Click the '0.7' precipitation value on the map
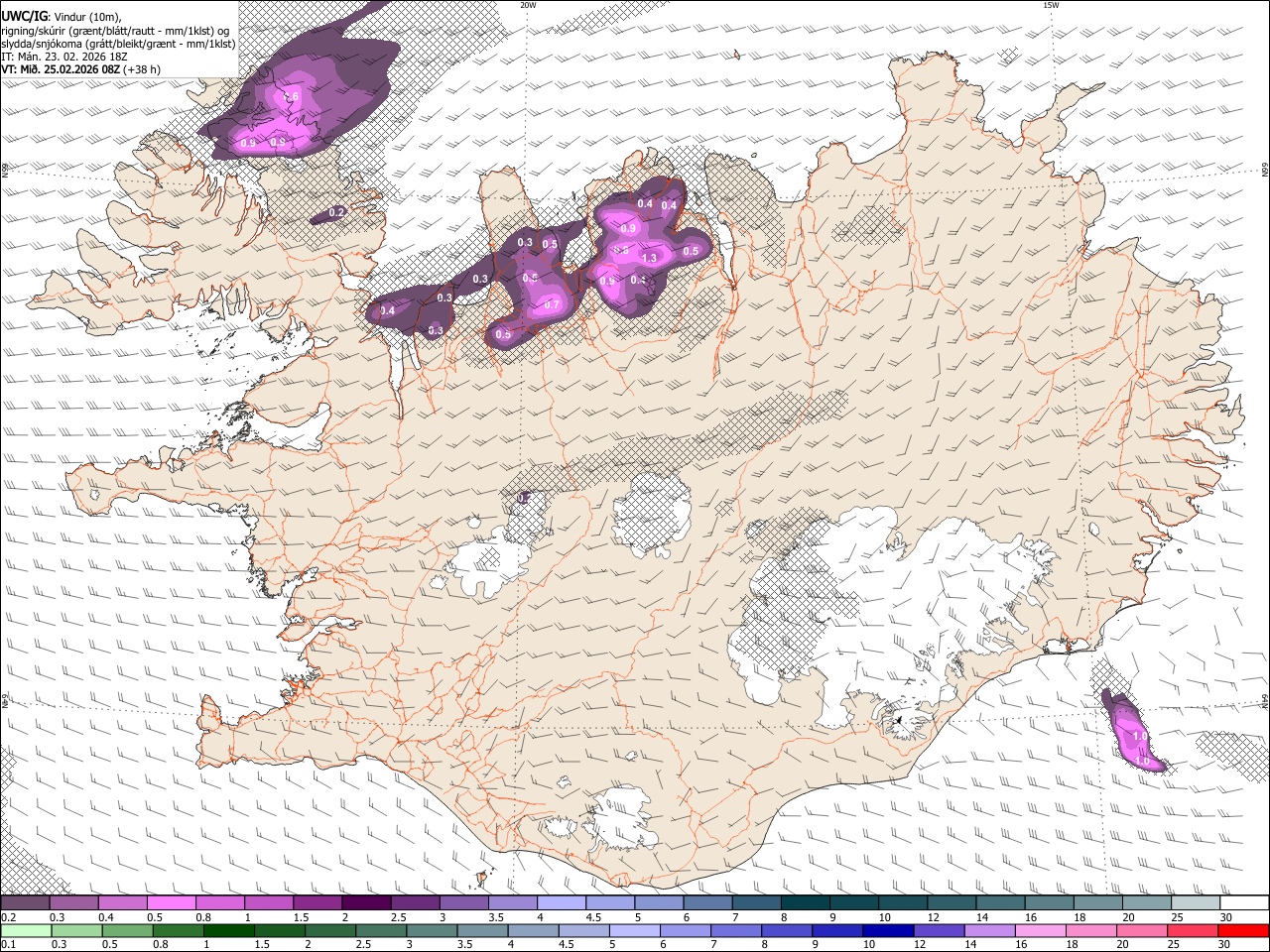Screen dimensions: 1270x952 point(553,304)
